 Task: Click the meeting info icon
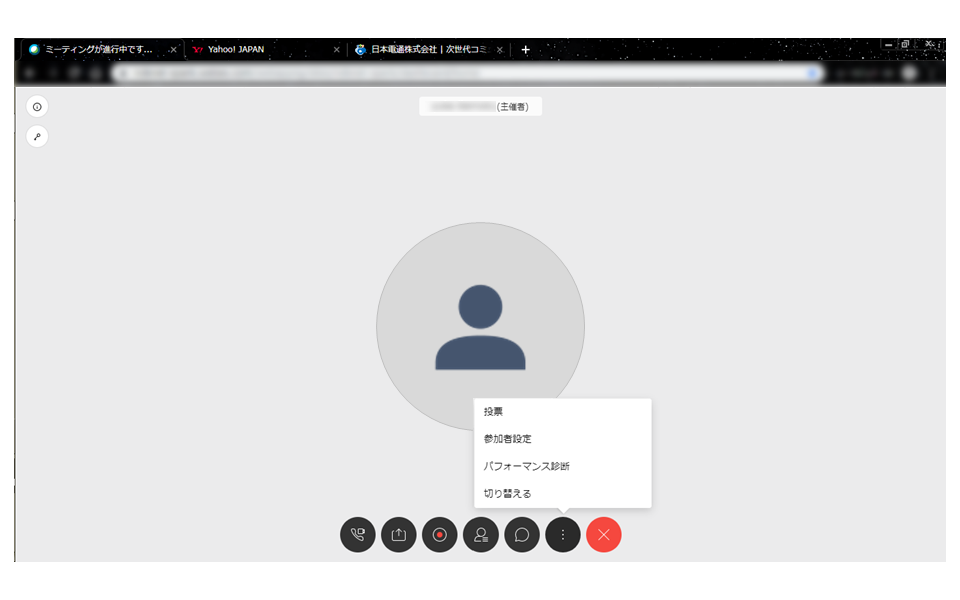[x=37, y=107]
